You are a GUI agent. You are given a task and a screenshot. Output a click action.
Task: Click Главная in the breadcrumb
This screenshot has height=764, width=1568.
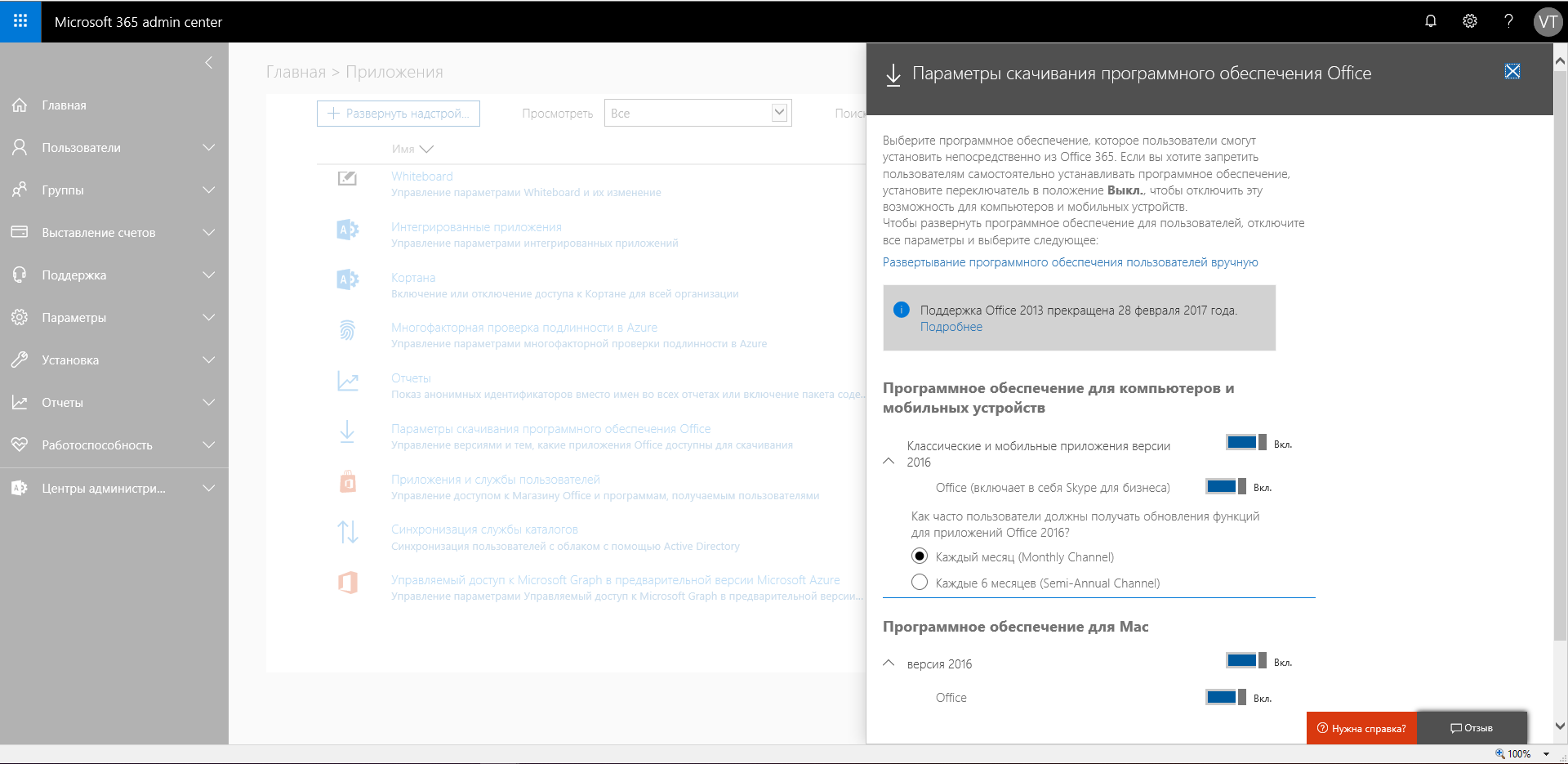[x=296, y=72]
